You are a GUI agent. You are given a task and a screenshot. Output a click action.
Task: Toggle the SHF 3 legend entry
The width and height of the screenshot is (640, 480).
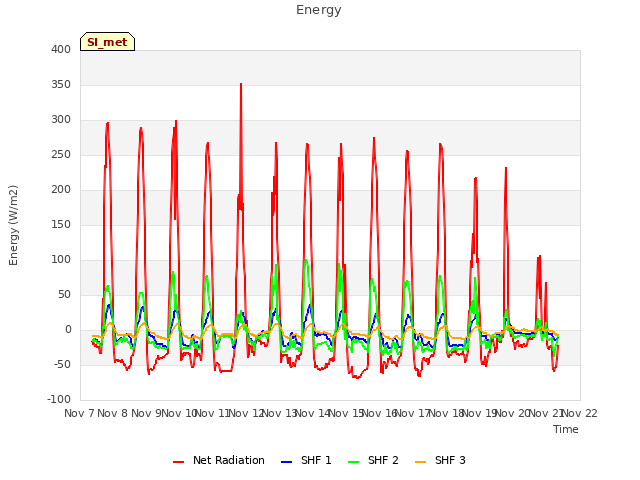pyautogui.click(x=440, y=460)
